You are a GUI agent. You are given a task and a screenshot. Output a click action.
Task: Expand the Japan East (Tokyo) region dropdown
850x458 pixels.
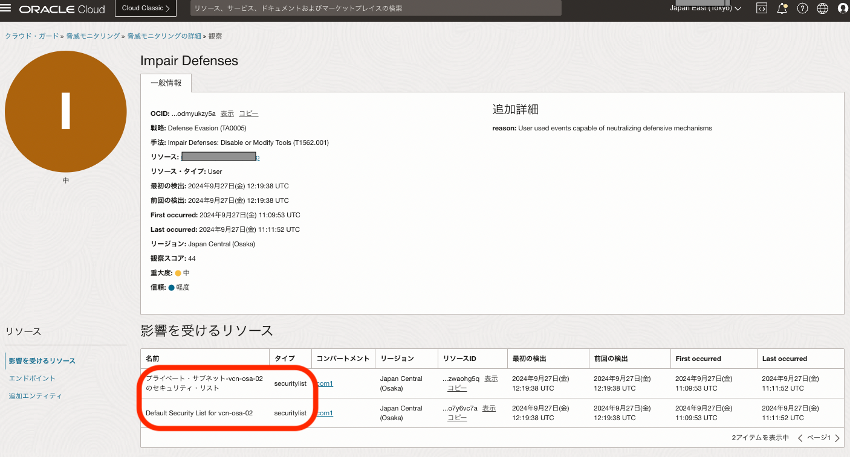pyautogui.click(x=705, y=8)
